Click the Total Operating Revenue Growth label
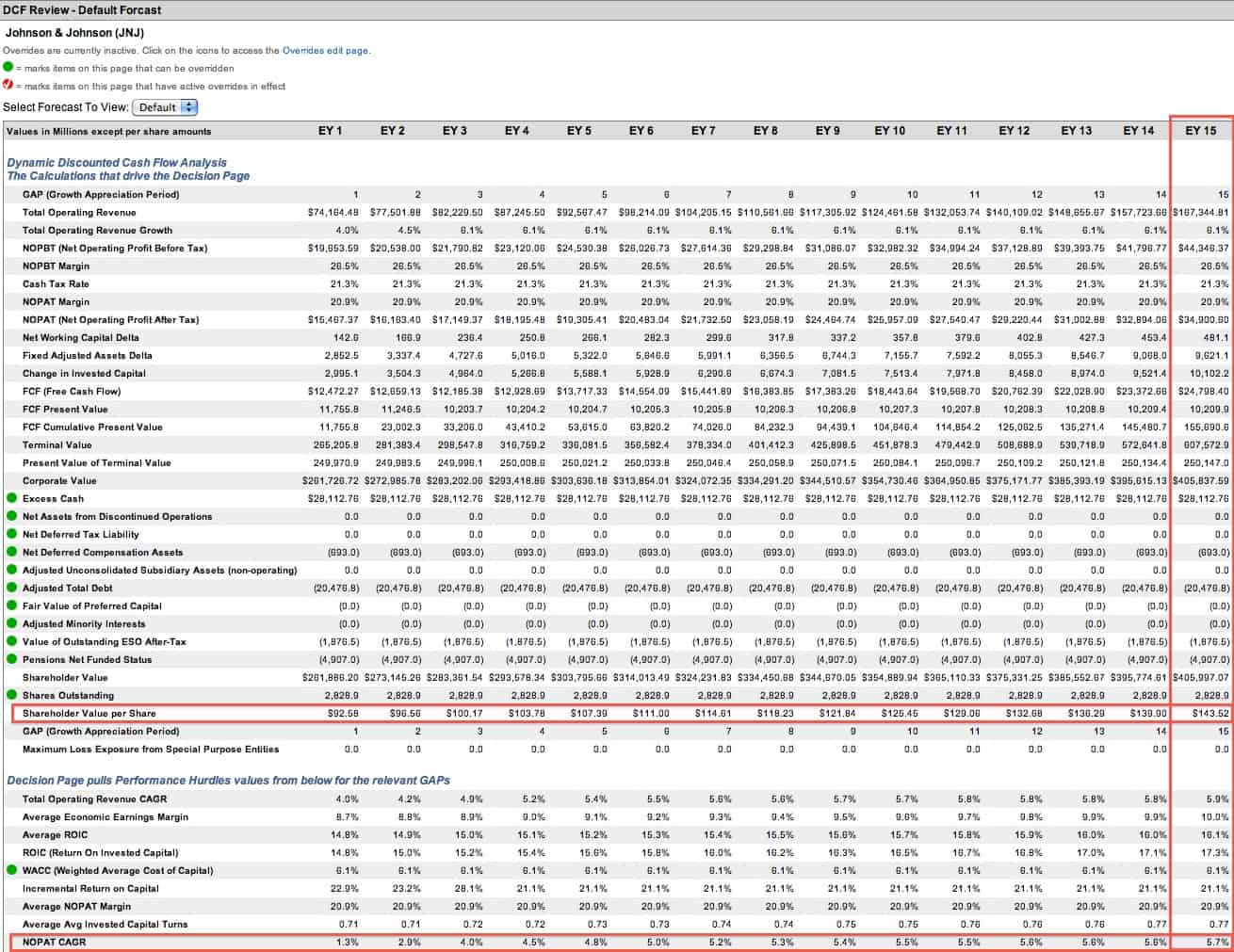The height and width of the screenshot is (952, 1234). [97, 230]
